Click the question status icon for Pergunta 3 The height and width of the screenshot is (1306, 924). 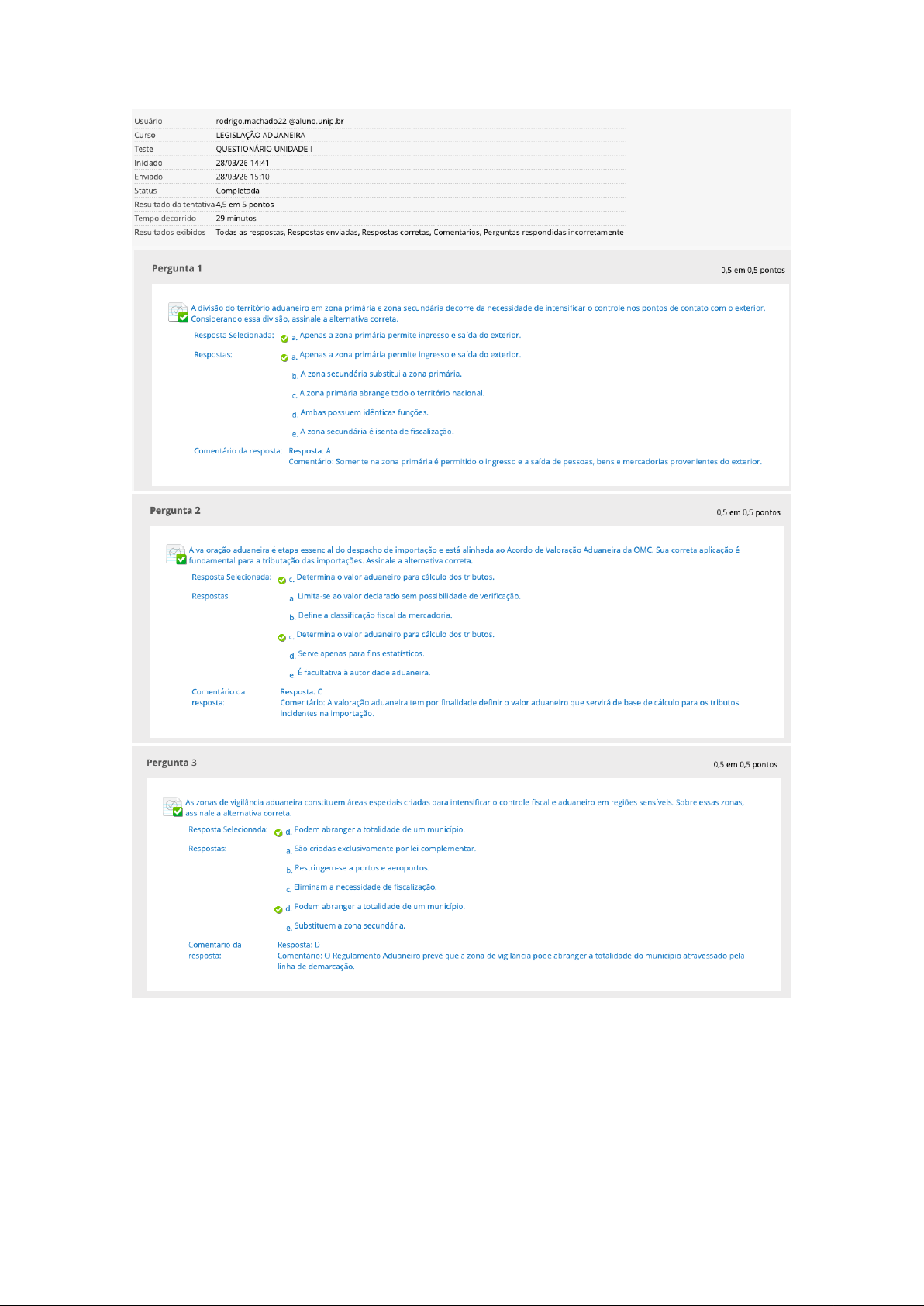(173, 807)
